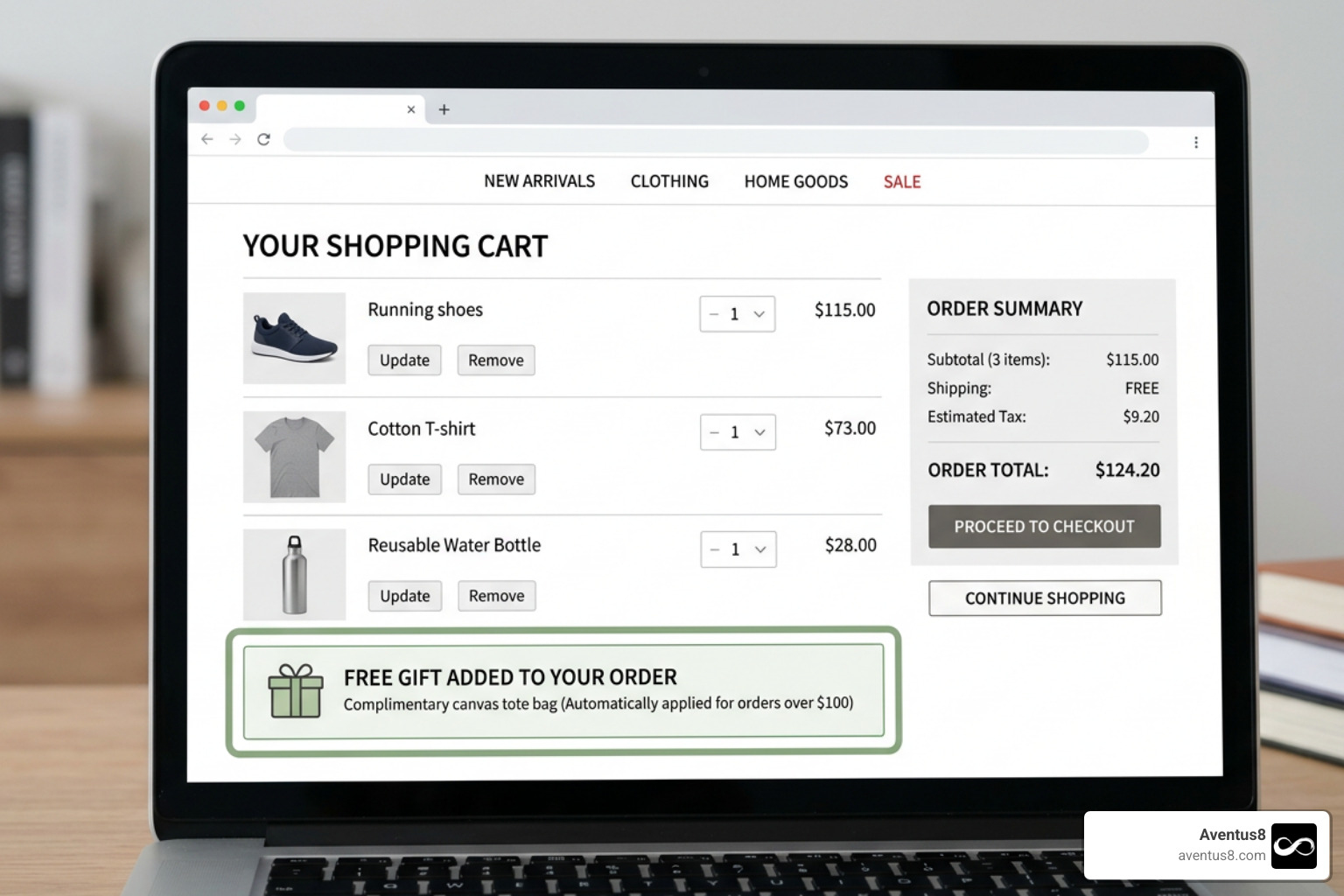
Task: Open HOME GOODS category
Action: coord(796,181)
